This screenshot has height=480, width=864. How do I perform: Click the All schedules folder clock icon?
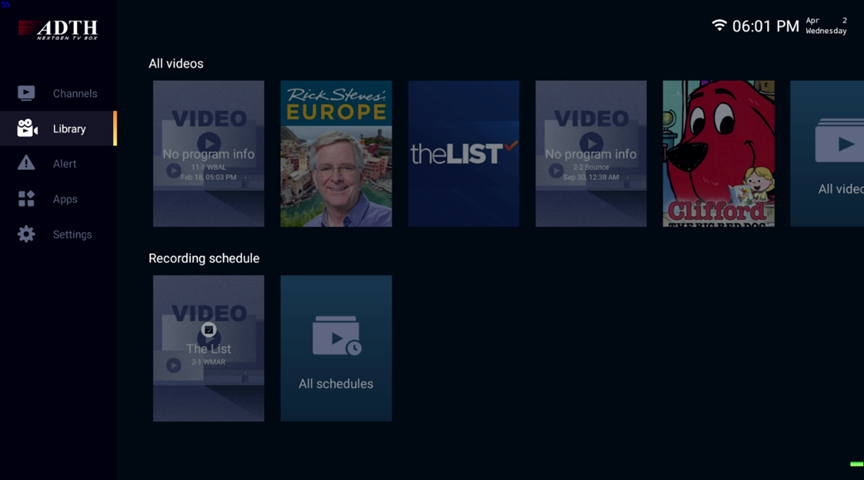[337, 336]
